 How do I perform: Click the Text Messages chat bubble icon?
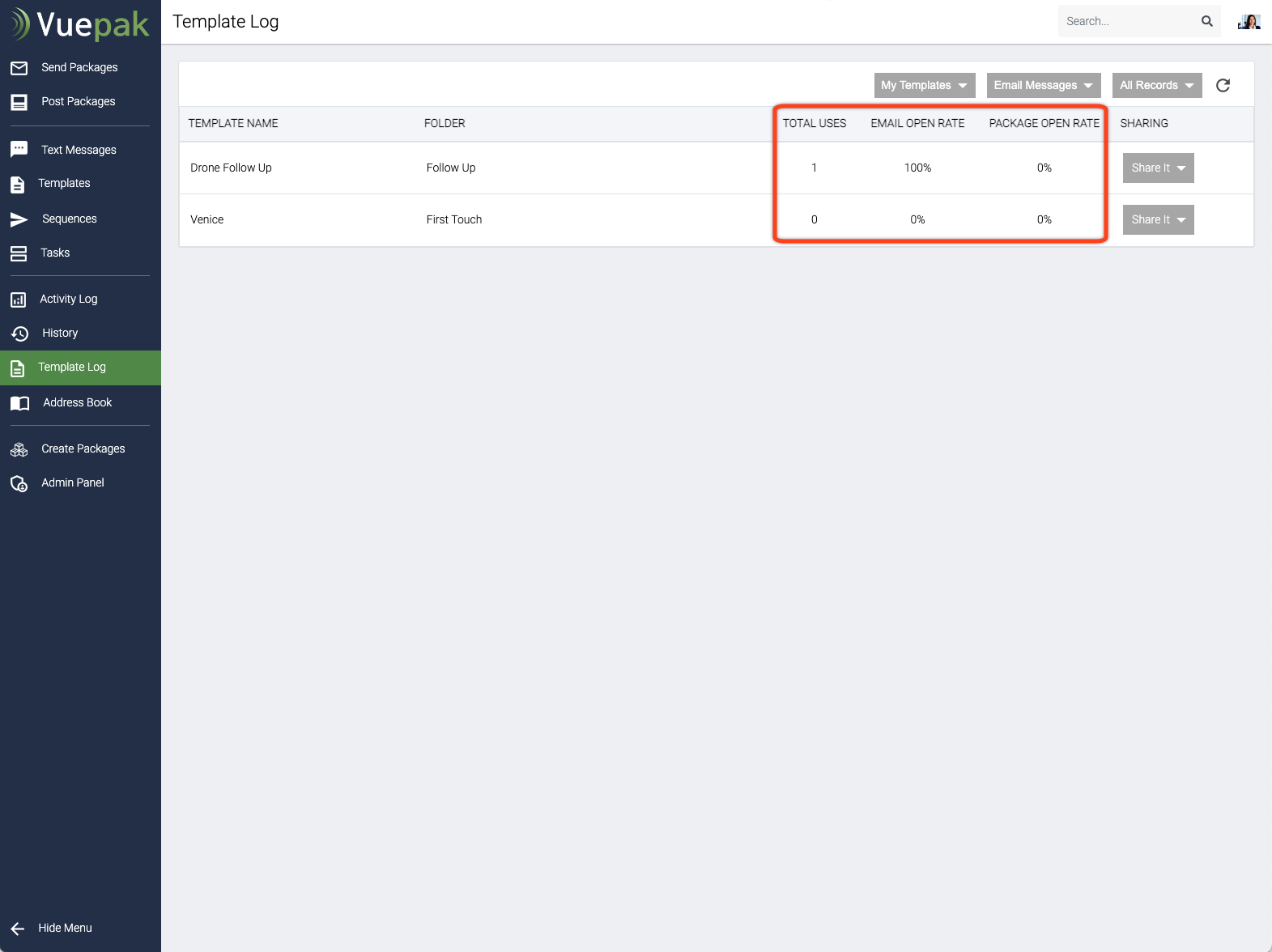pos(19,150)
